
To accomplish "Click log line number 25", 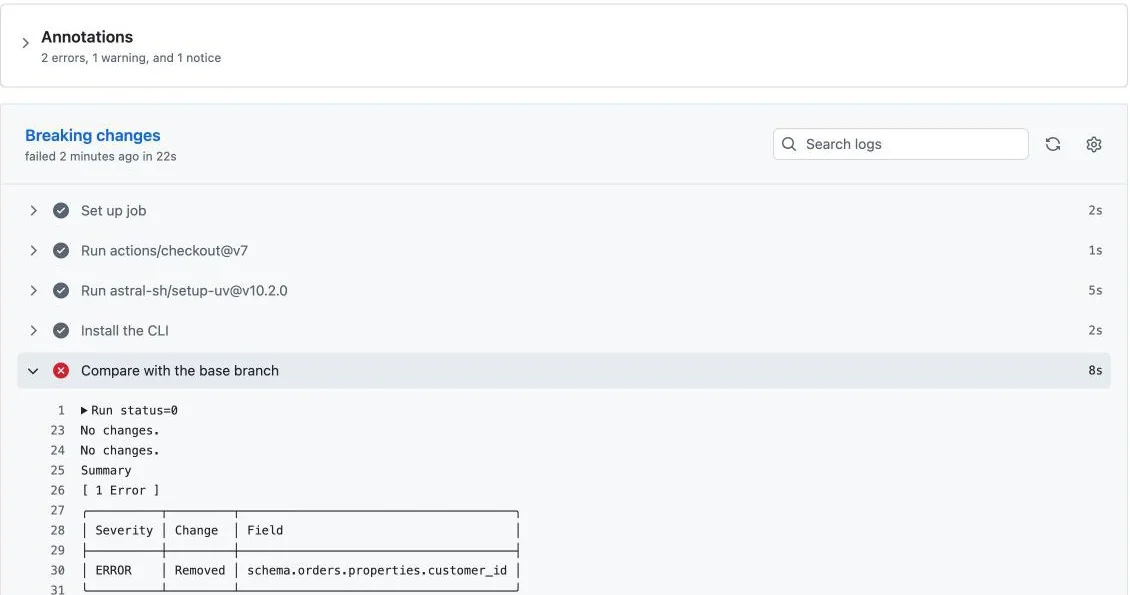I will pos(58,470).
